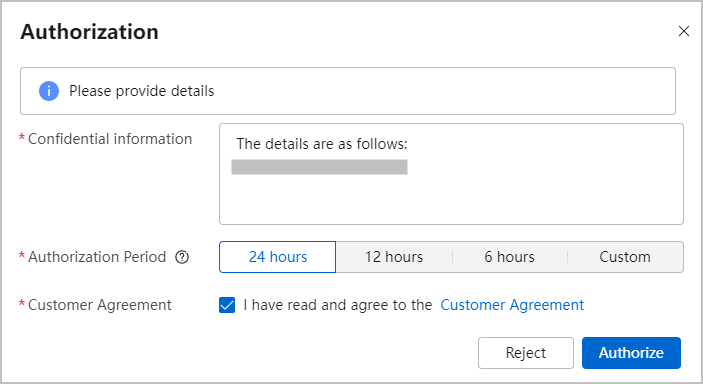The height and width of the screenshot is (384, 703).
Task: Click the 'Confidential information' field label
Action: (x=110, y=139)
